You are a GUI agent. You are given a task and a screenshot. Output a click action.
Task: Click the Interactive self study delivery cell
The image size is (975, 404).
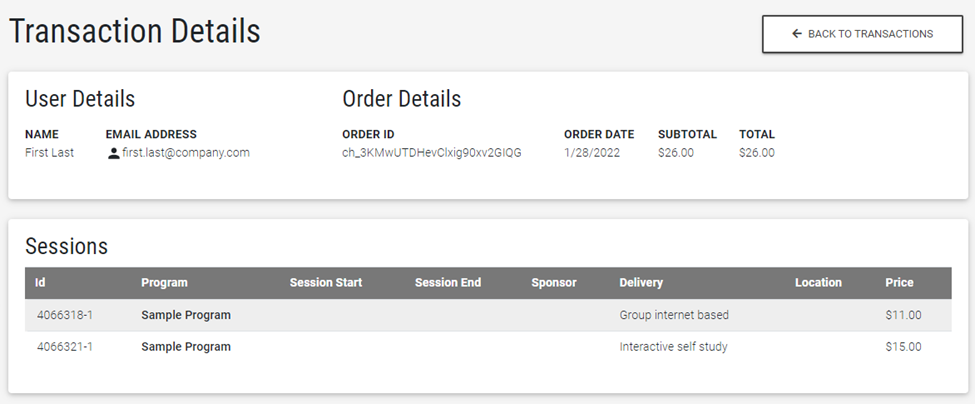[x=673, y=347]
